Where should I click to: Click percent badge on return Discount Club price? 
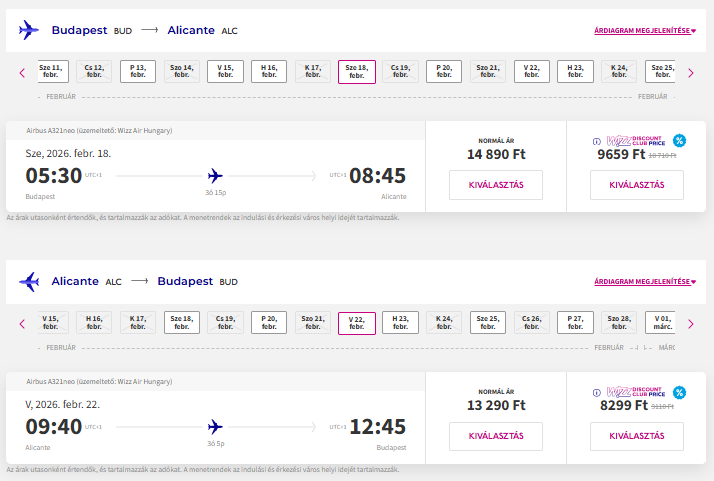[x=679, y=392]
